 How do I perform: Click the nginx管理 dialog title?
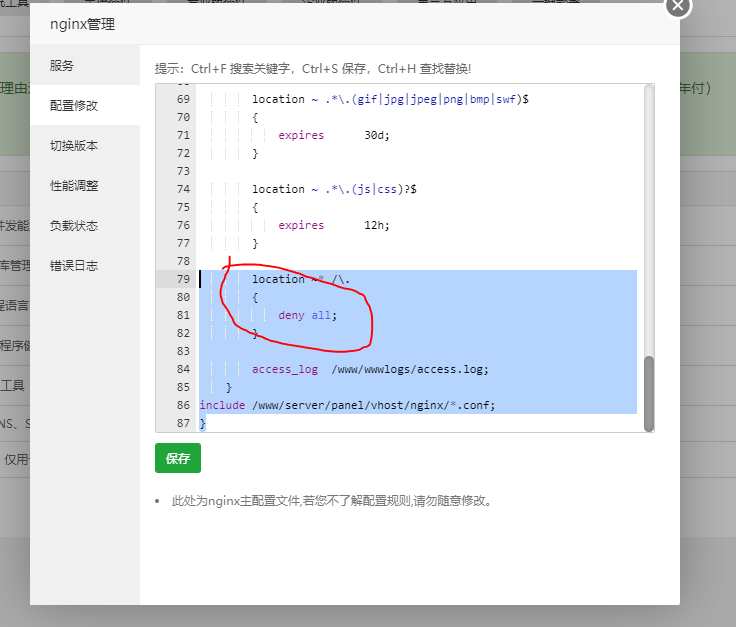point(83,24)
